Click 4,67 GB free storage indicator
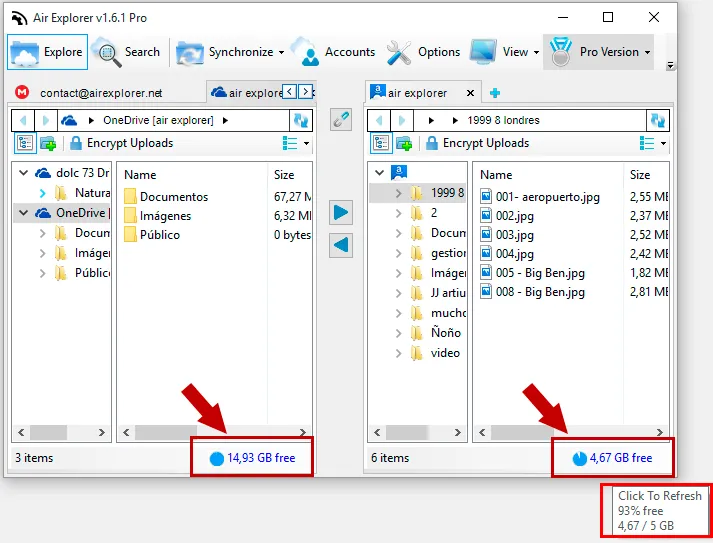The image size is (713, 543). point(612,458)
